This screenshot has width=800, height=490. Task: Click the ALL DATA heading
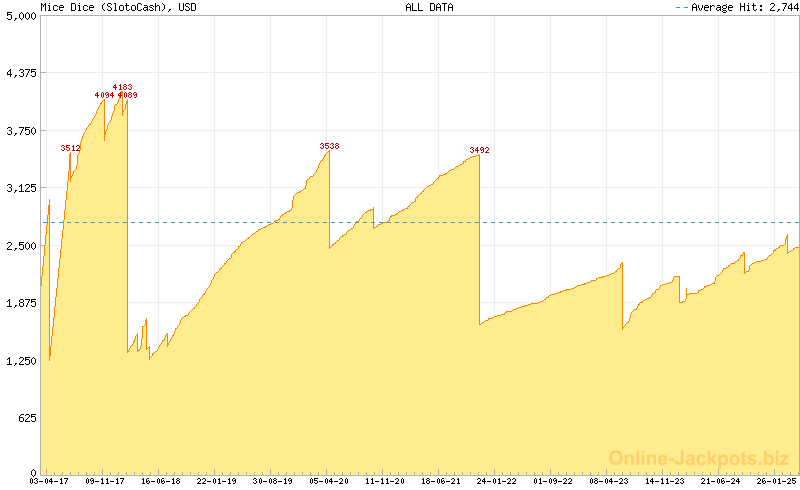point(429,7)
